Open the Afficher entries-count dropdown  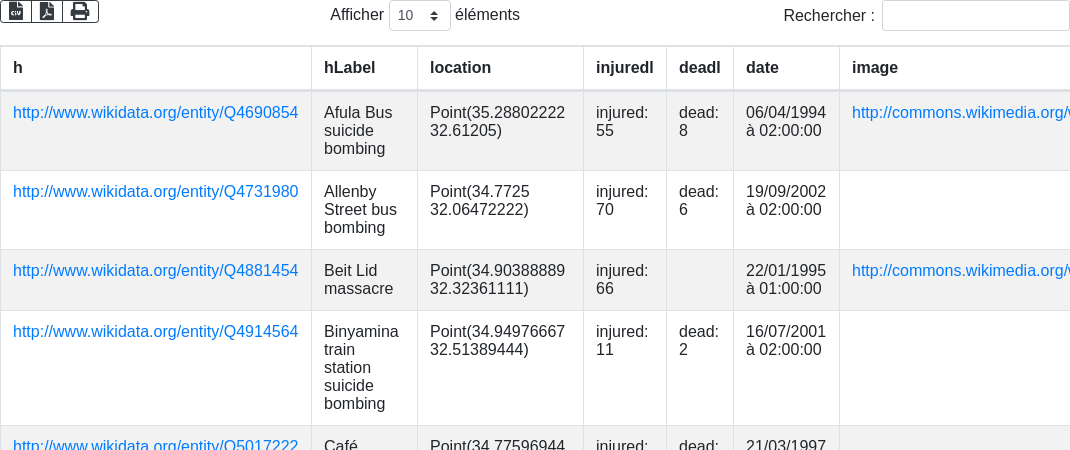(419, 16)
